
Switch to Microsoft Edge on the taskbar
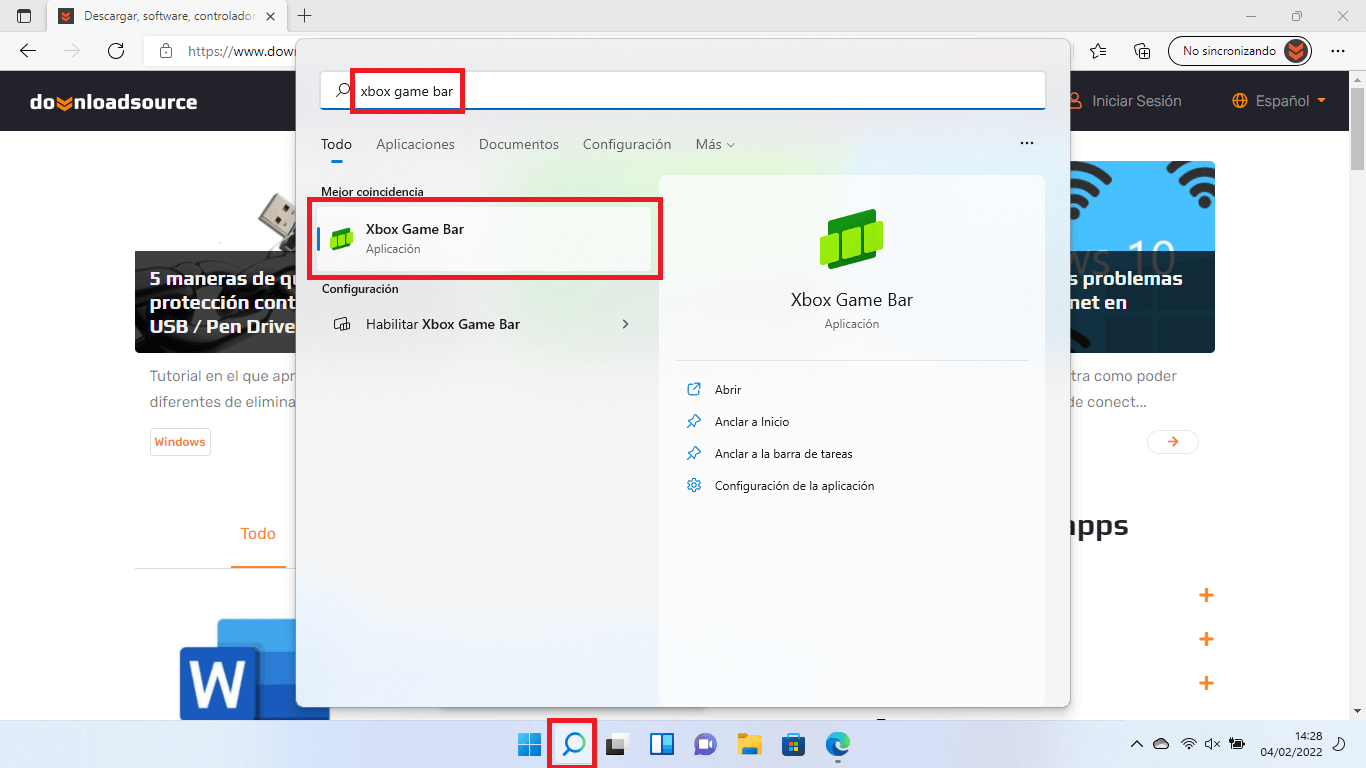pyautogui.click(x=837, y=744)
